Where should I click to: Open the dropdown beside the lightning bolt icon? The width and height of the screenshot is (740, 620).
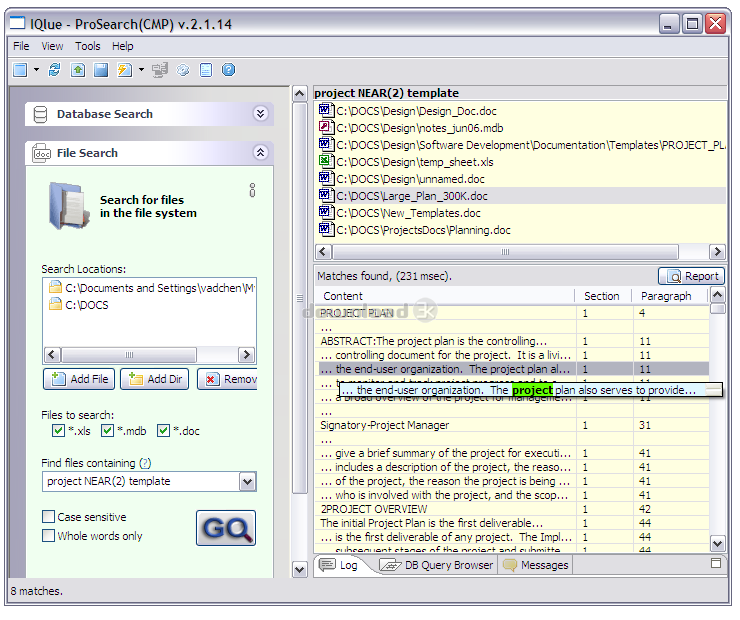(x=141, y=70)
